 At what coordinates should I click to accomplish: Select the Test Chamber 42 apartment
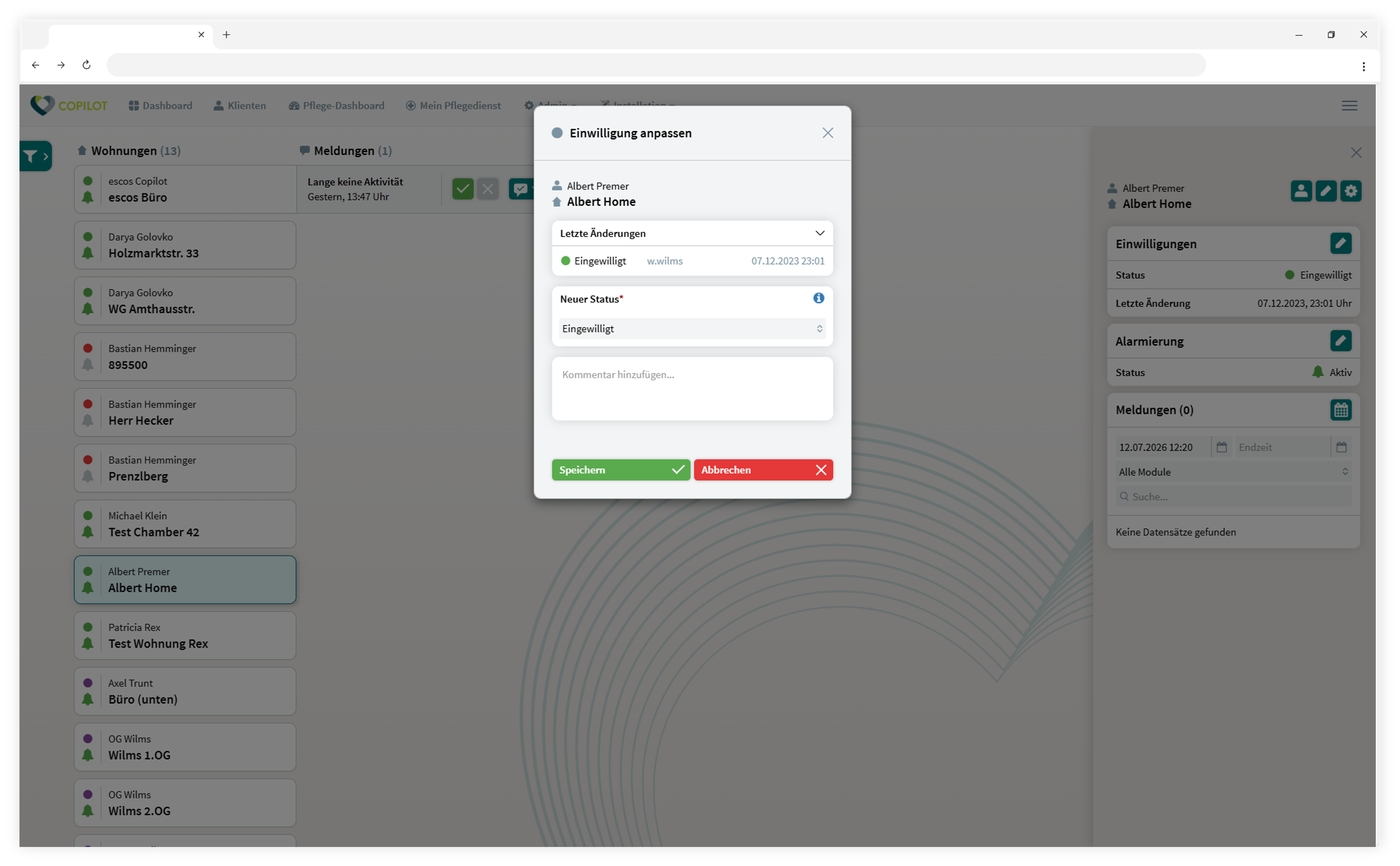[x=185, y=524]
